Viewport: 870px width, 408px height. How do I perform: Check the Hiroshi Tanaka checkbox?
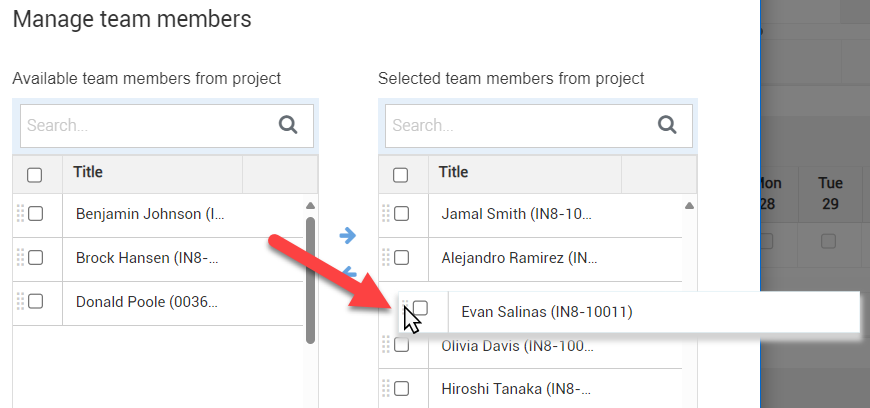click(402, 389)
